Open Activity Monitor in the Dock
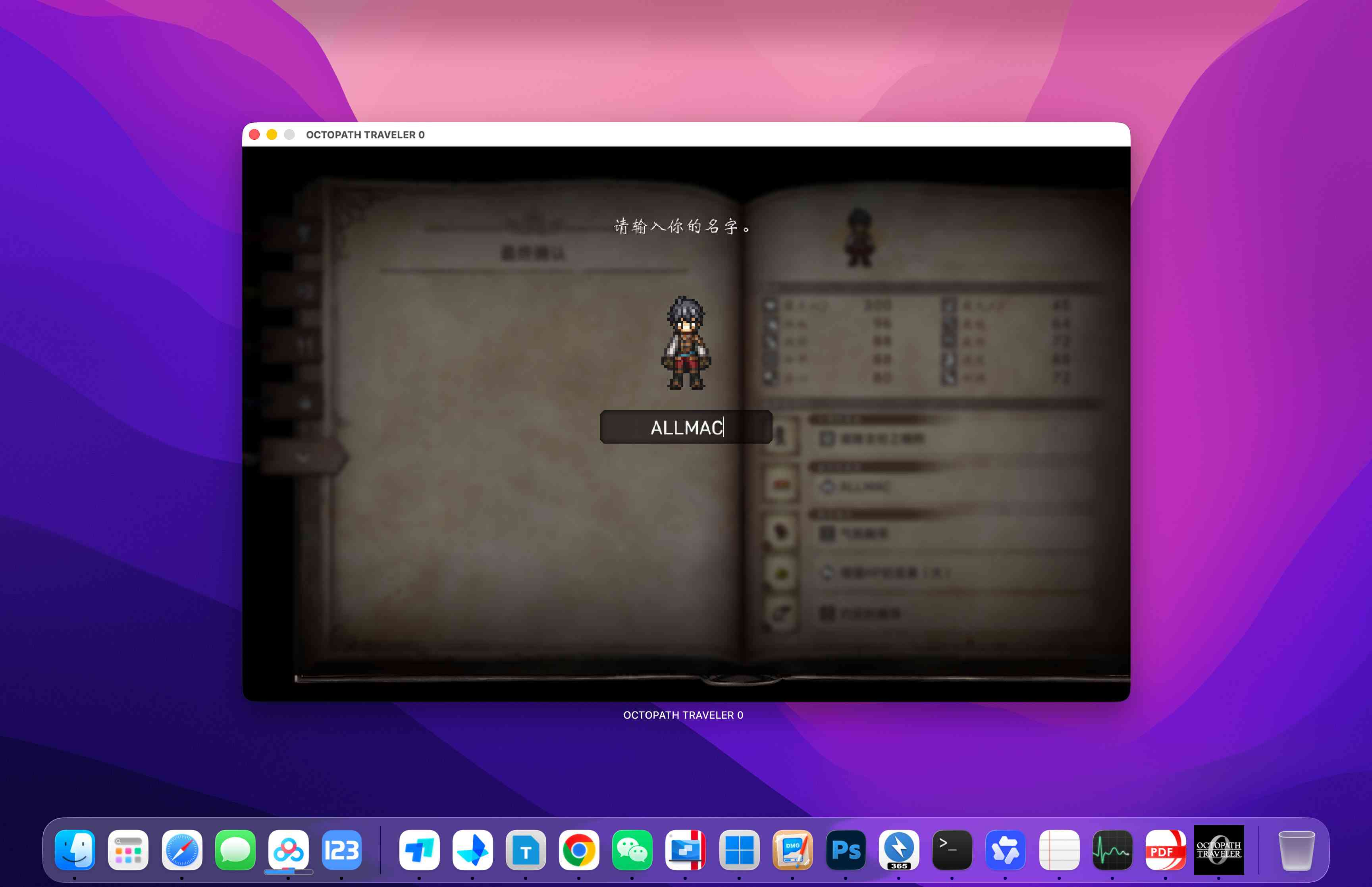The image size is (1372, 887). pyautogui.click(x=1112, y=850)
